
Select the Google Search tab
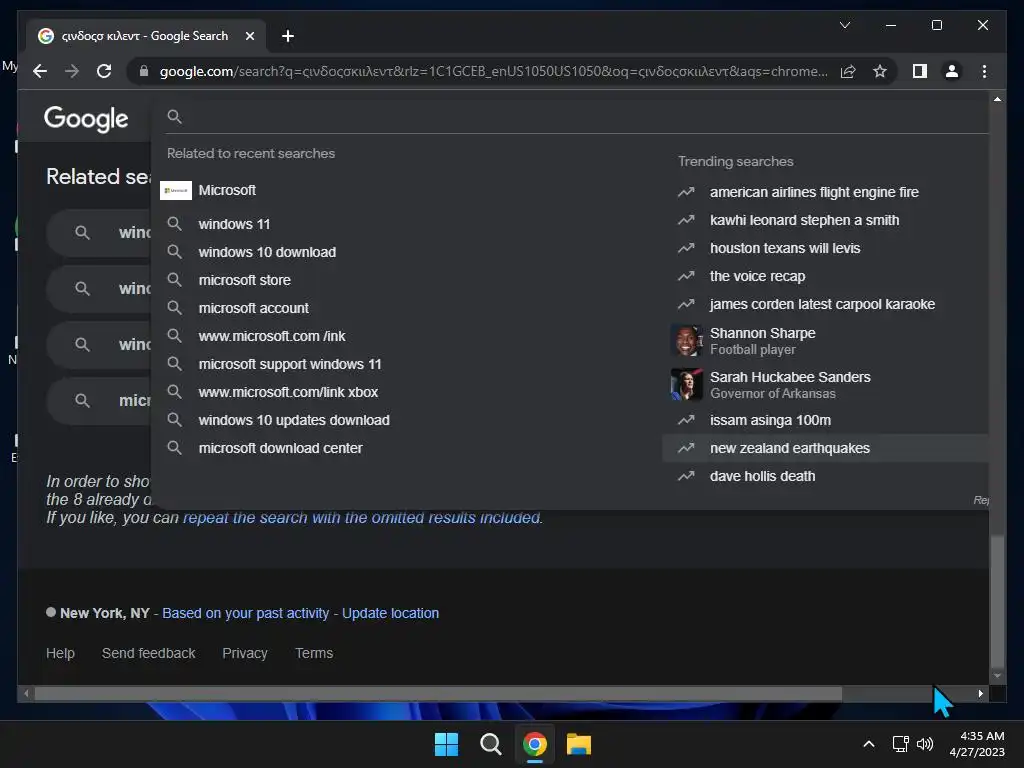pyautogui.click(x=145, y=36)
